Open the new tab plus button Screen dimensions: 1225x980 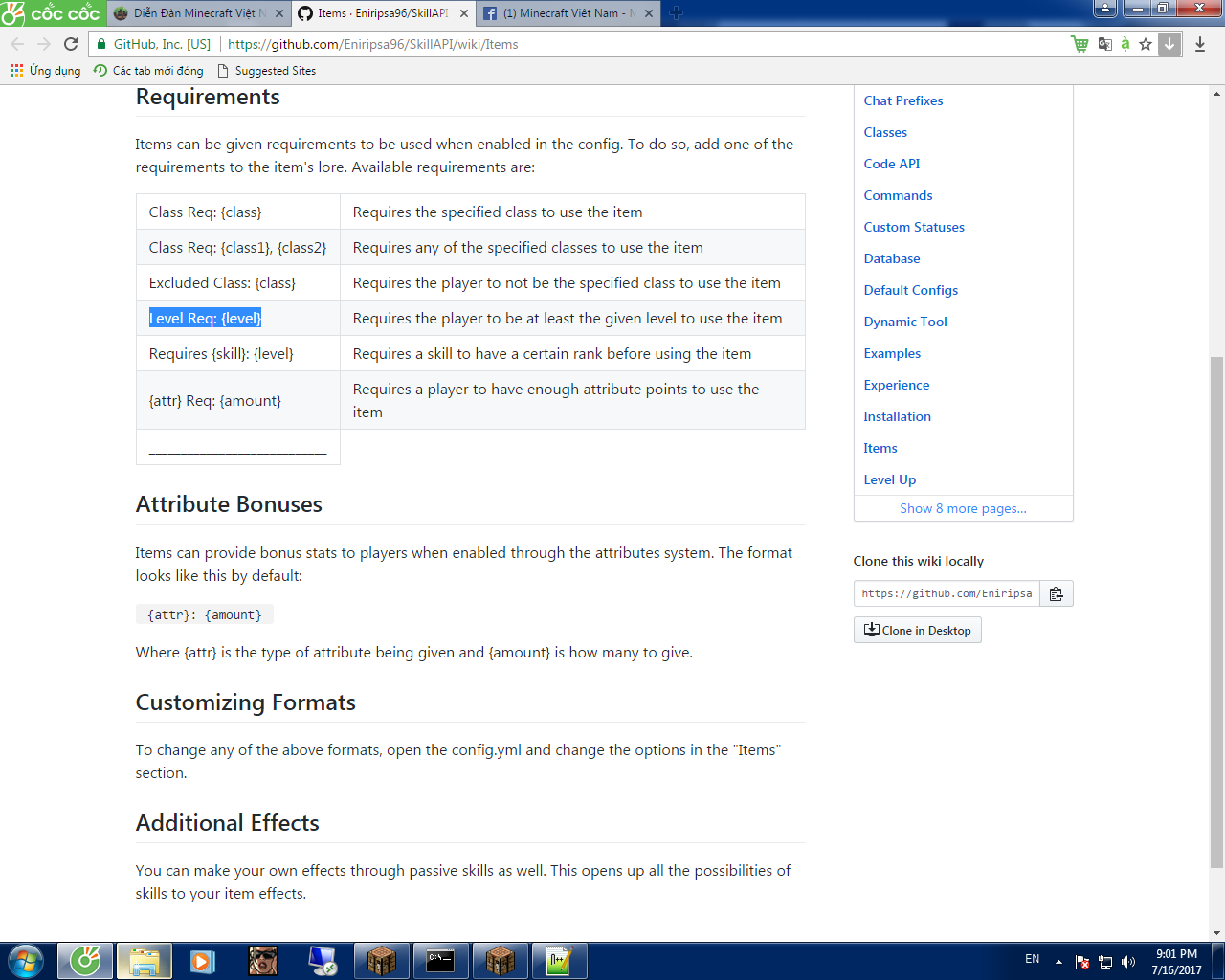click(x=677, y=13)
